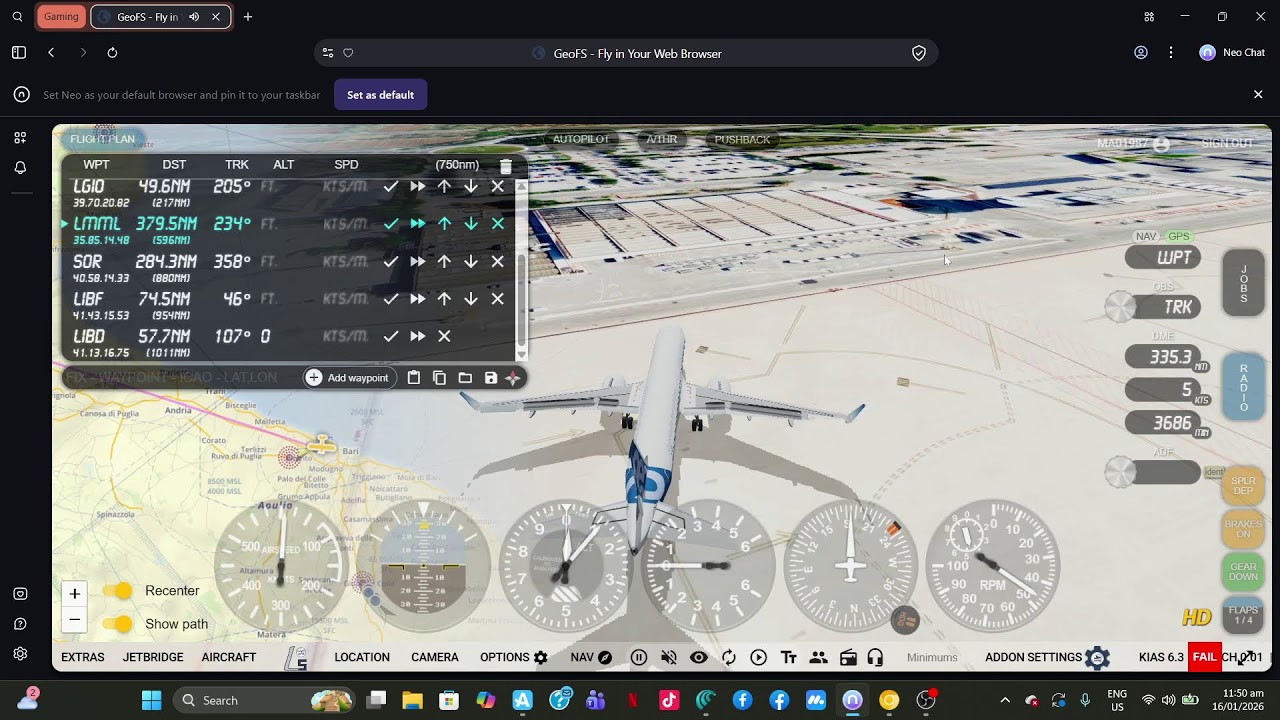1280x720 pixels.
Task: Move the LIBF waypoint down
Action: pos(471,299)
